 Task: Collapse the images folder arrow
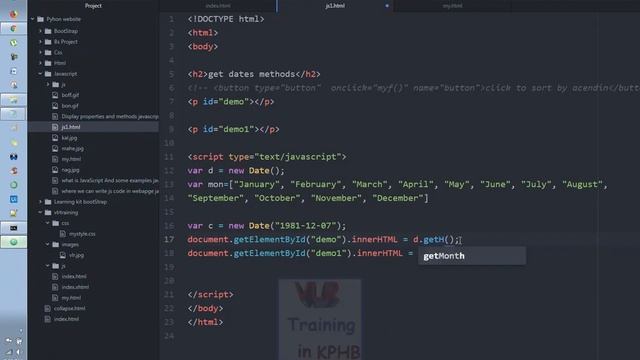48,244
